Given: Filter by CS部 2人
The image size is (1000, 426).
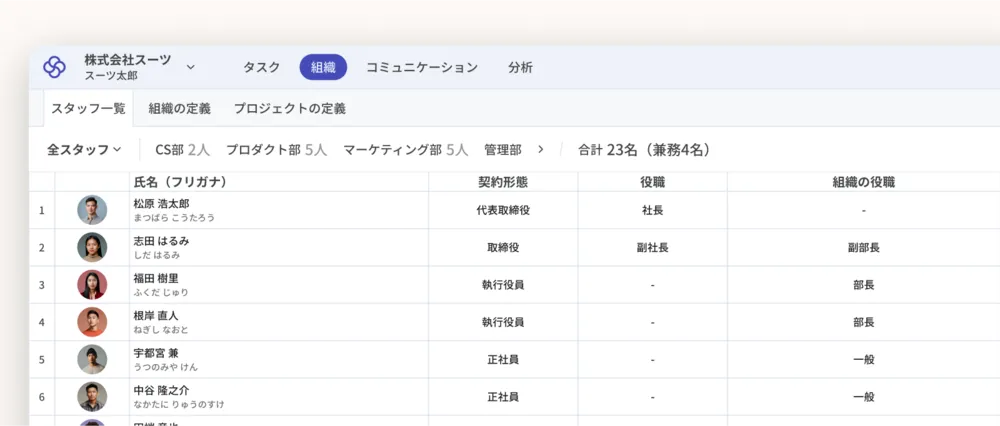Looking at the screenshot, I should tap(182, 150).
